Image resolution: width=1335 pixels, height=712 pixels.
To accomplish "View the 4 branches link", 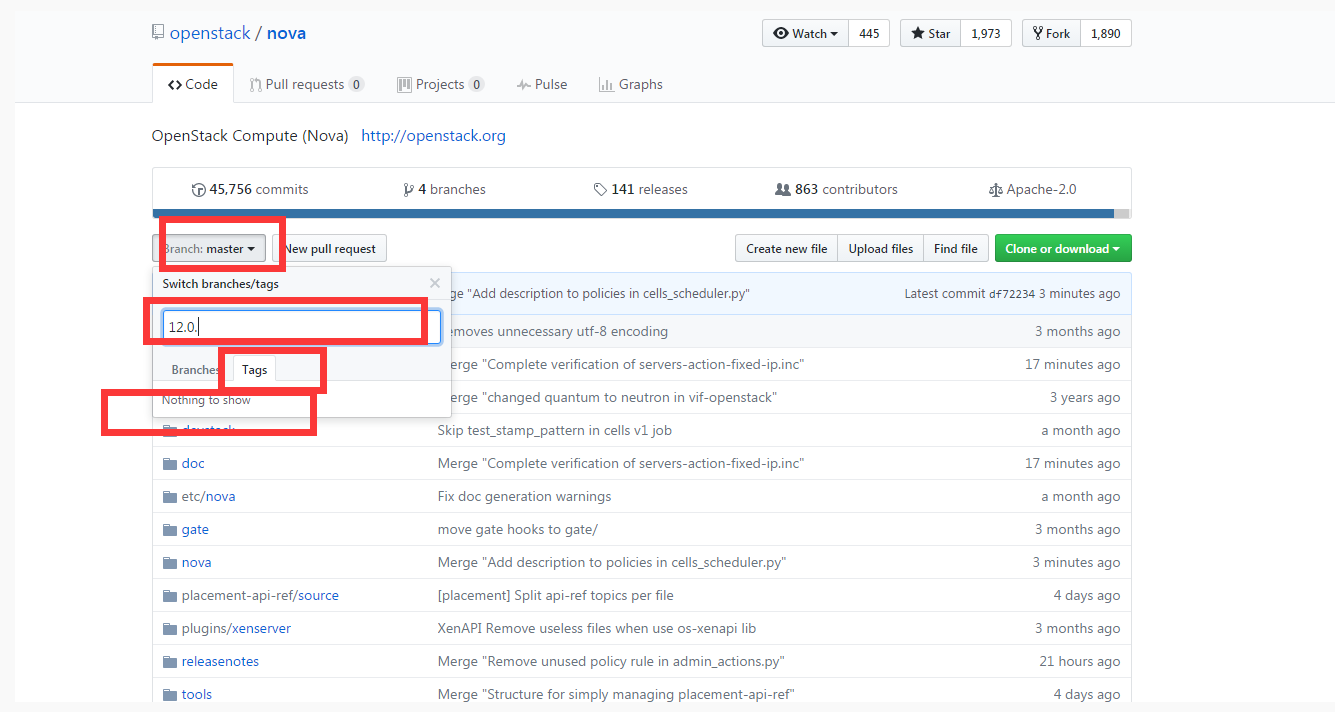I will coord(444,189).
